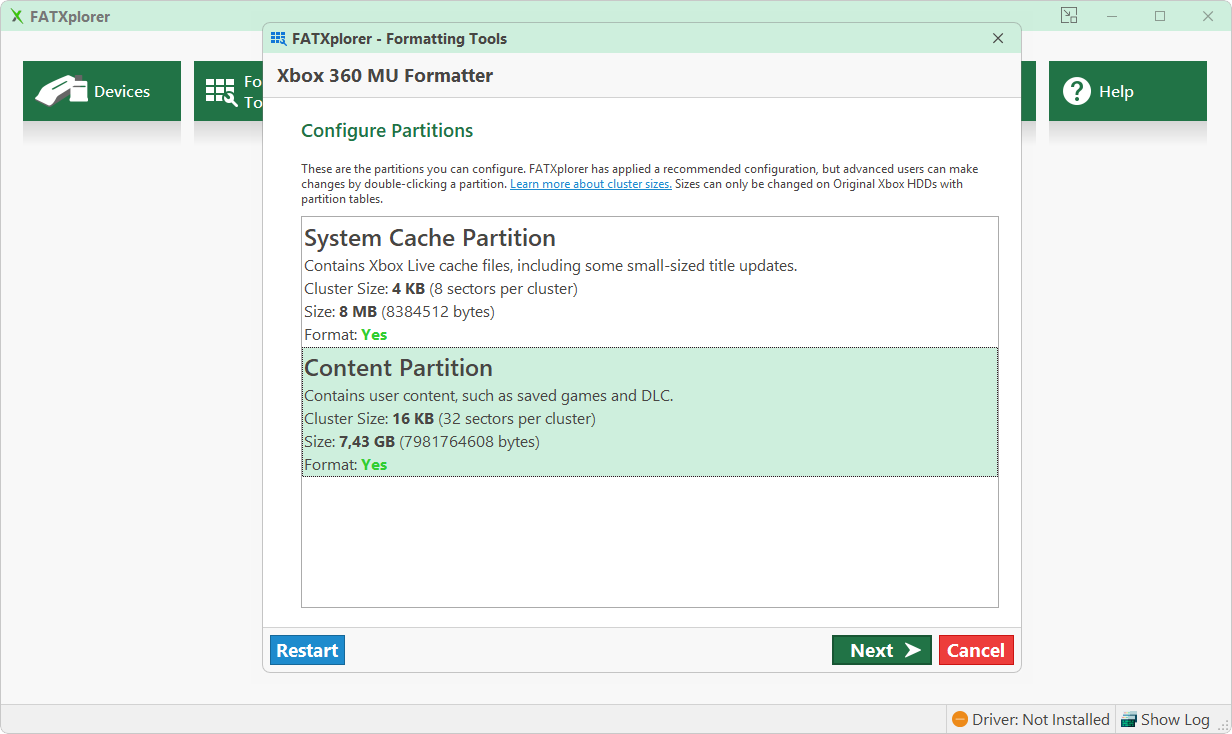Click the FATXplorer dialog title icon

(x=279, y=39)
